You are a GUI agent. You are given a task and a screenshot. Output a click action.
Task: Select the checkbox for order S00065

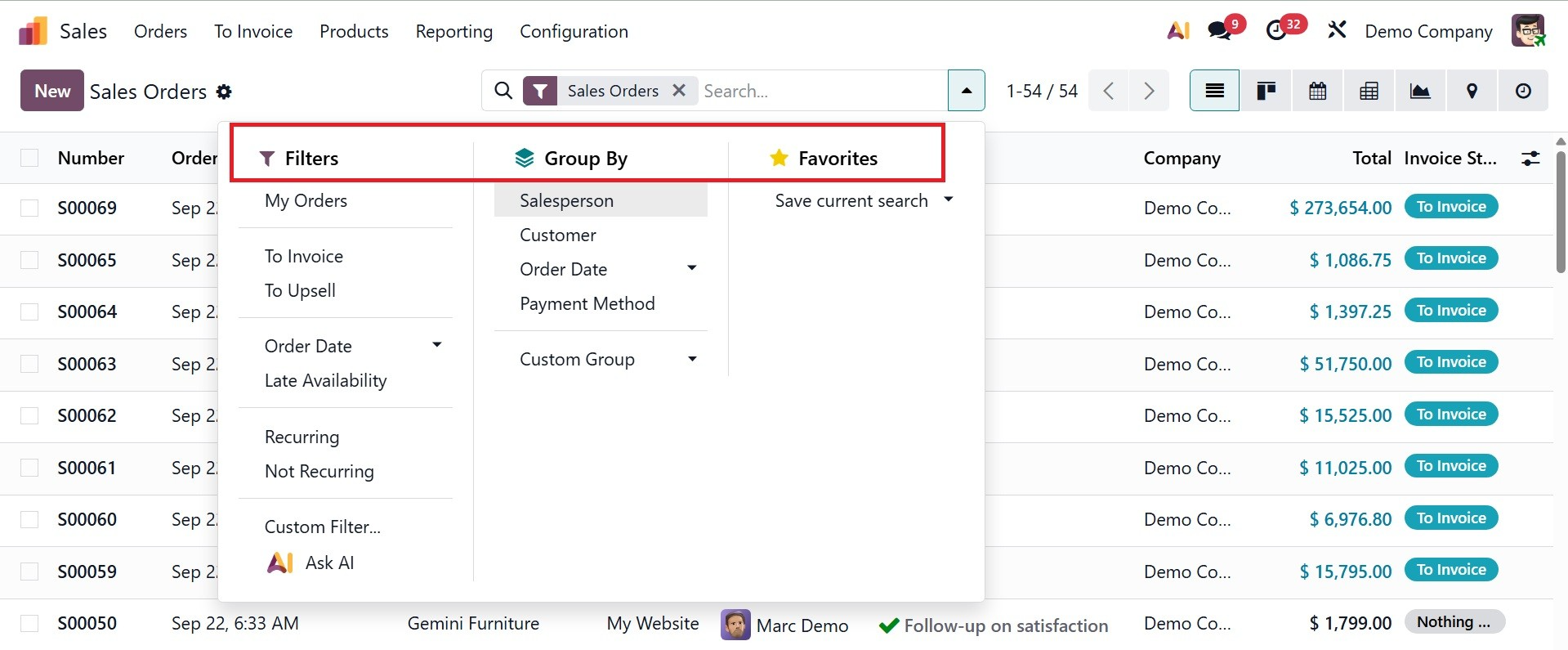point(29,260)
